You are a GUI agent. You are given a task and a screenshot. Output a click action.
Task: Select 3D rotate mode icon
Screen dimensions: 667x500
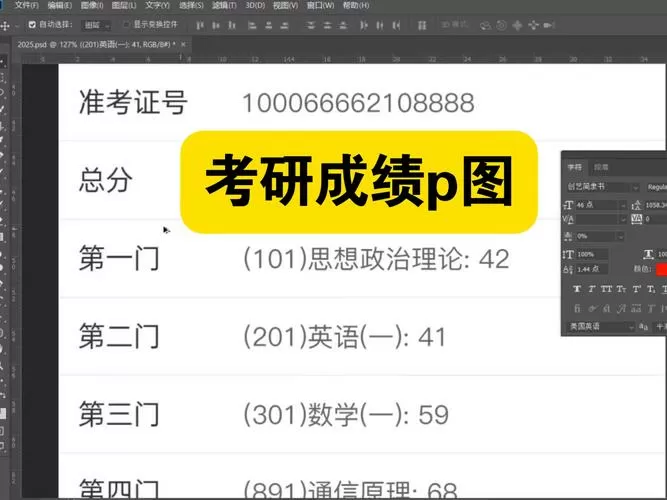pos(485,26)
